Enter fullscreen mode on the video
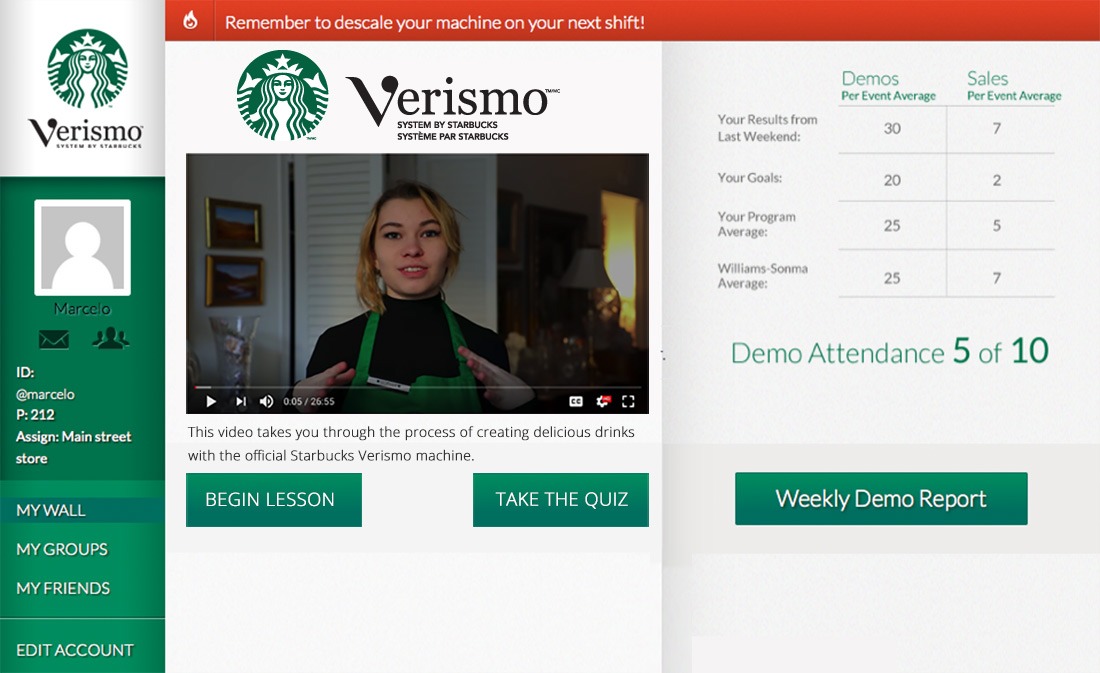 click(629, 401)
